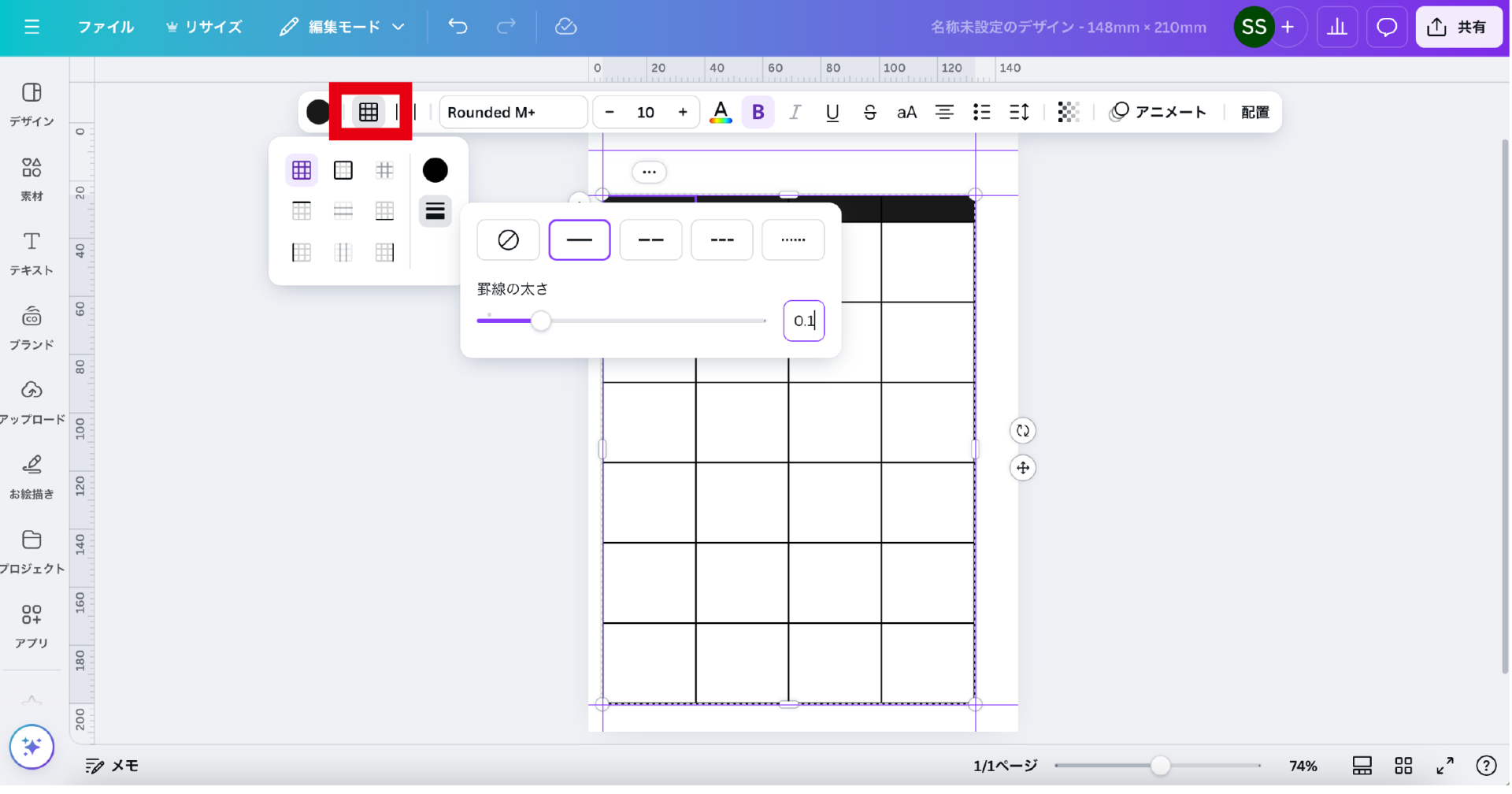This screenshot has width=1512, height=794.
Task: Click the undo arrow icon
Action: 458,27
